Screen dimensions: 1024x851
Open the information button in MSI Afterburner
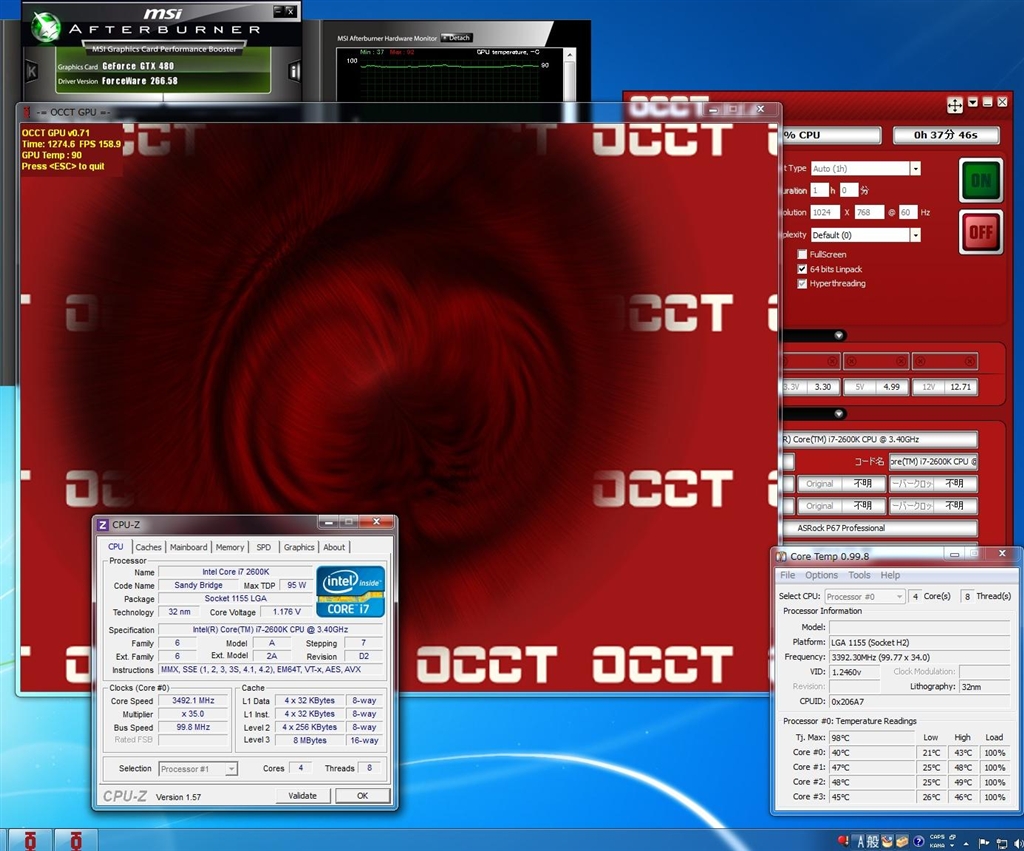(x=295, y=71)
